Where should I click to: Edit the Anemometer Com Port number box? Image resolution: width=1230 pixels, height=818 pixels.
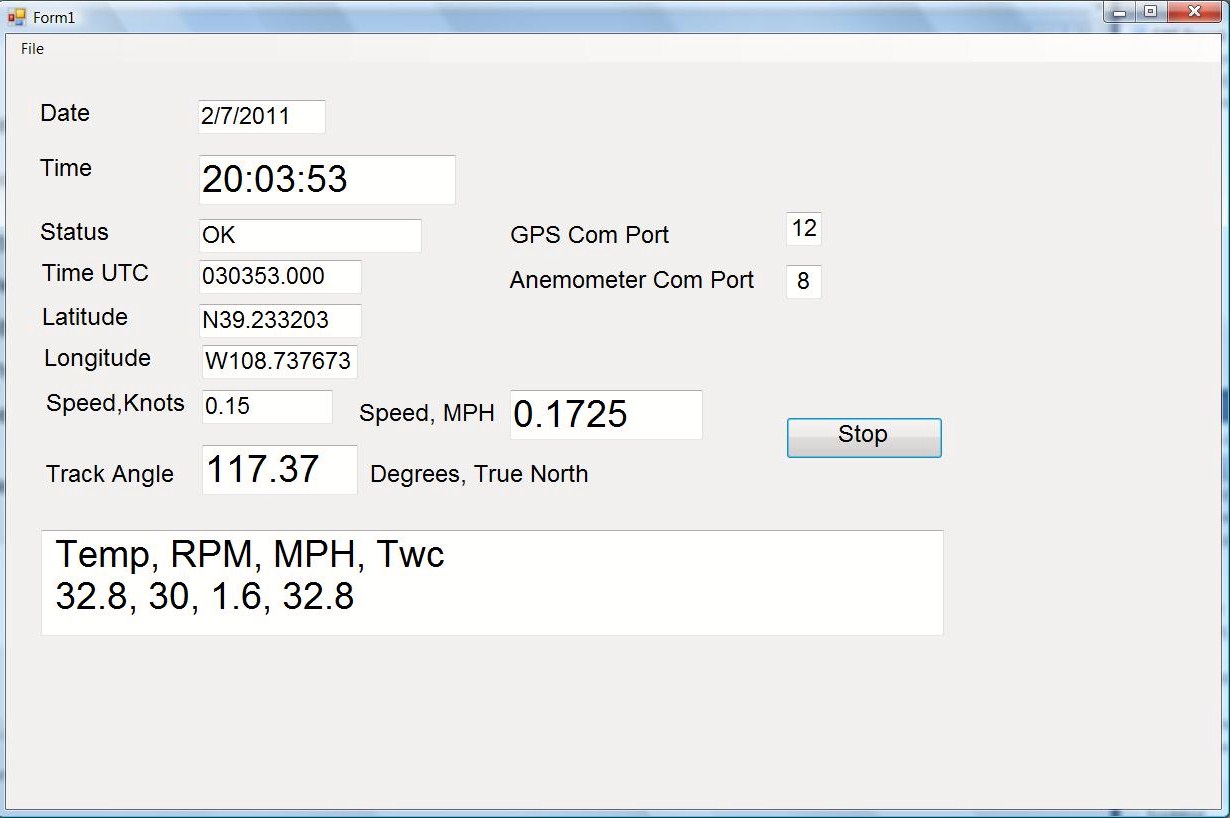click(804, 282)
